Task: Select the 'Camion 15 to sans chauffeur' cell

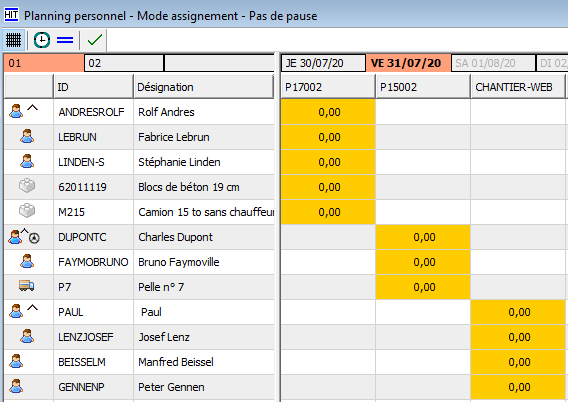Action: pos(204,212)
